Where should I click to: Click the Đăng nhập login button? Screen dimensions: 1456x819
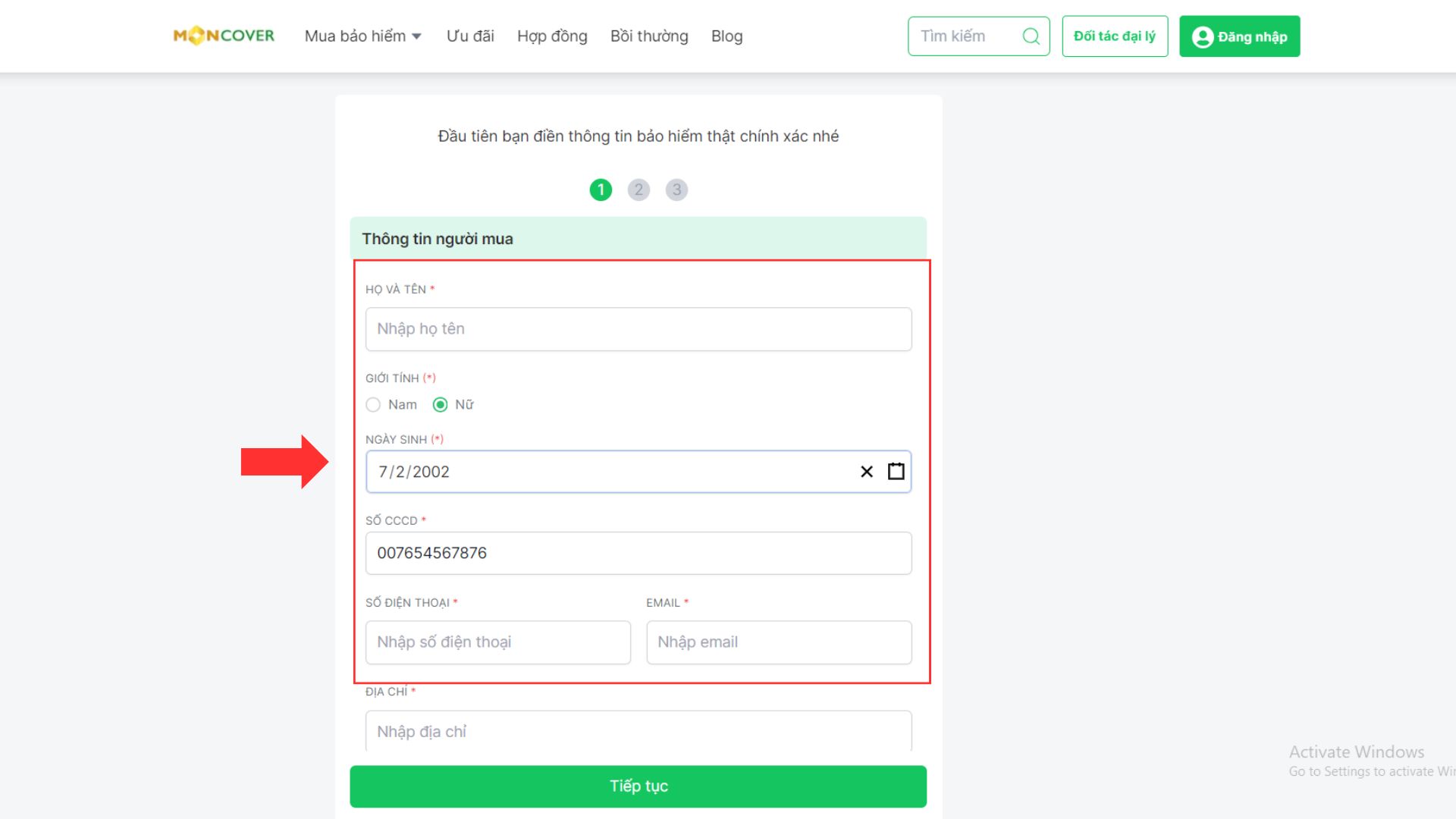(x=1239, y=36)
